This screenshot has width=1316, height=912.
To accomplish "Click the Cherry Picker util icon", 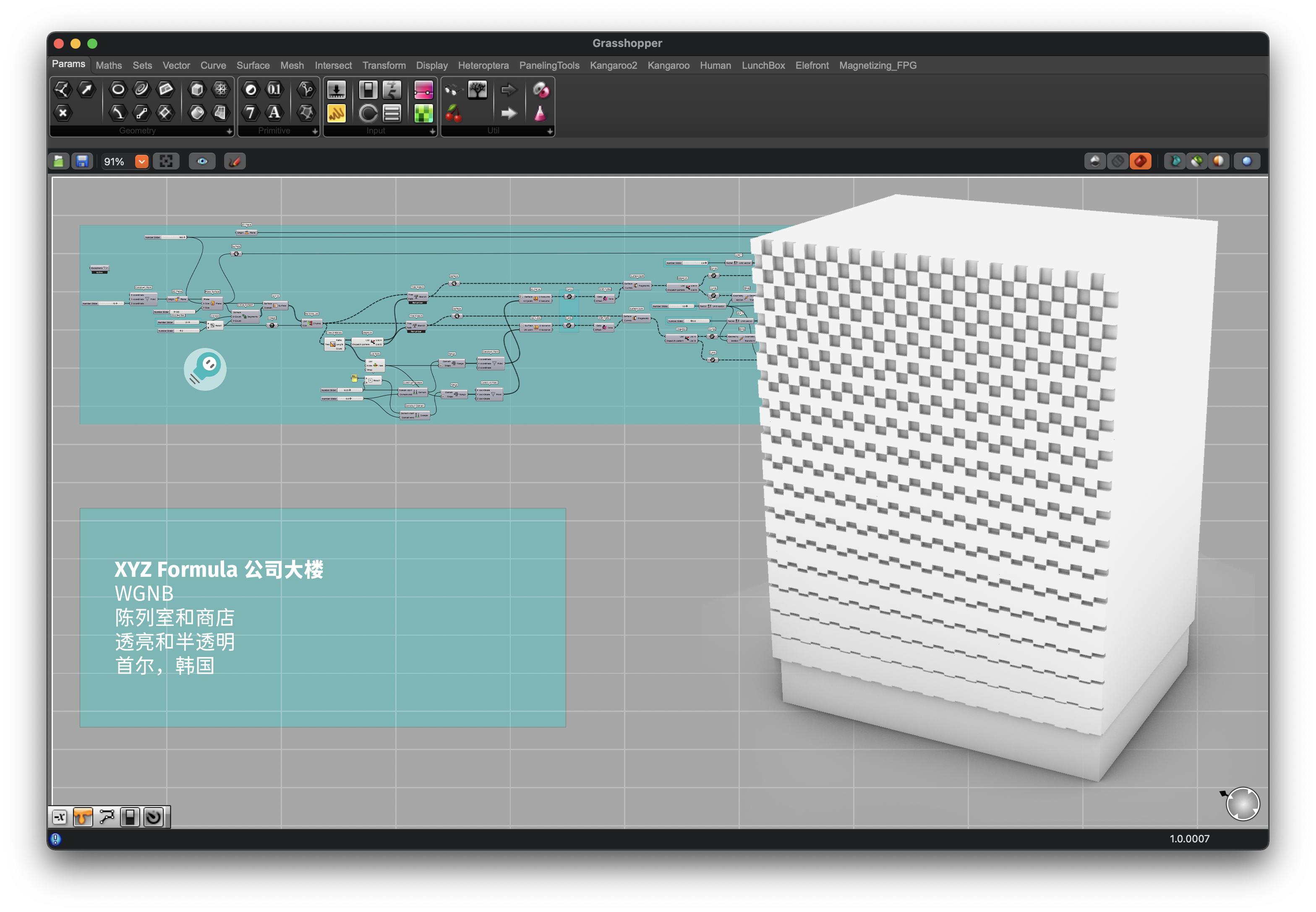I will [x=453, y=113].
